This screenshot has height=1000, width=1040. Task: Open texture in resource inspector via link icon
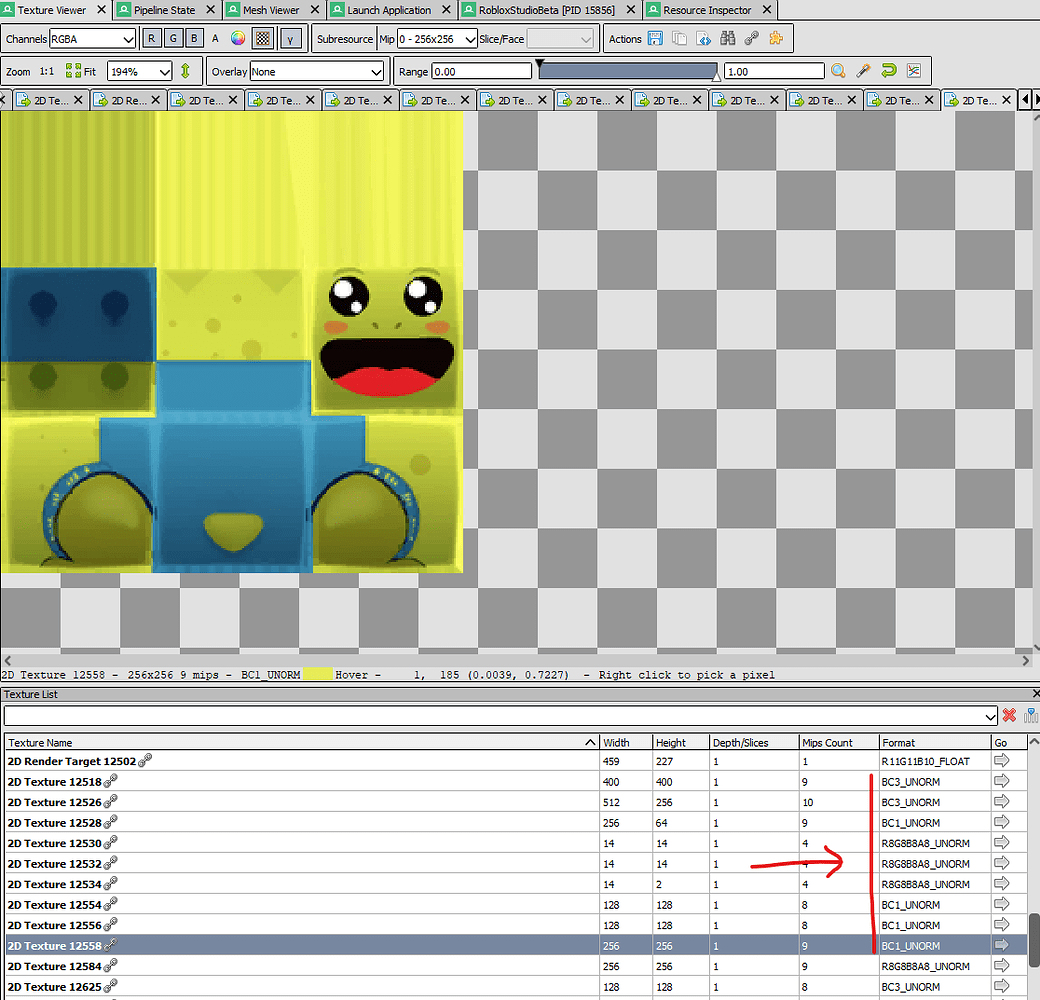753,39
